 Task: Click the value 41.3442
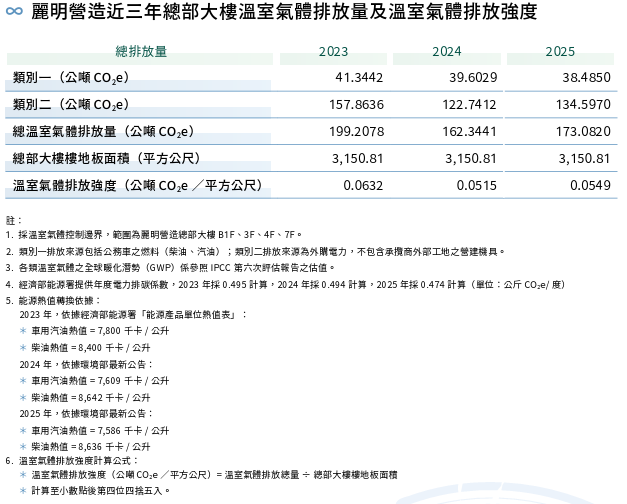359,77
